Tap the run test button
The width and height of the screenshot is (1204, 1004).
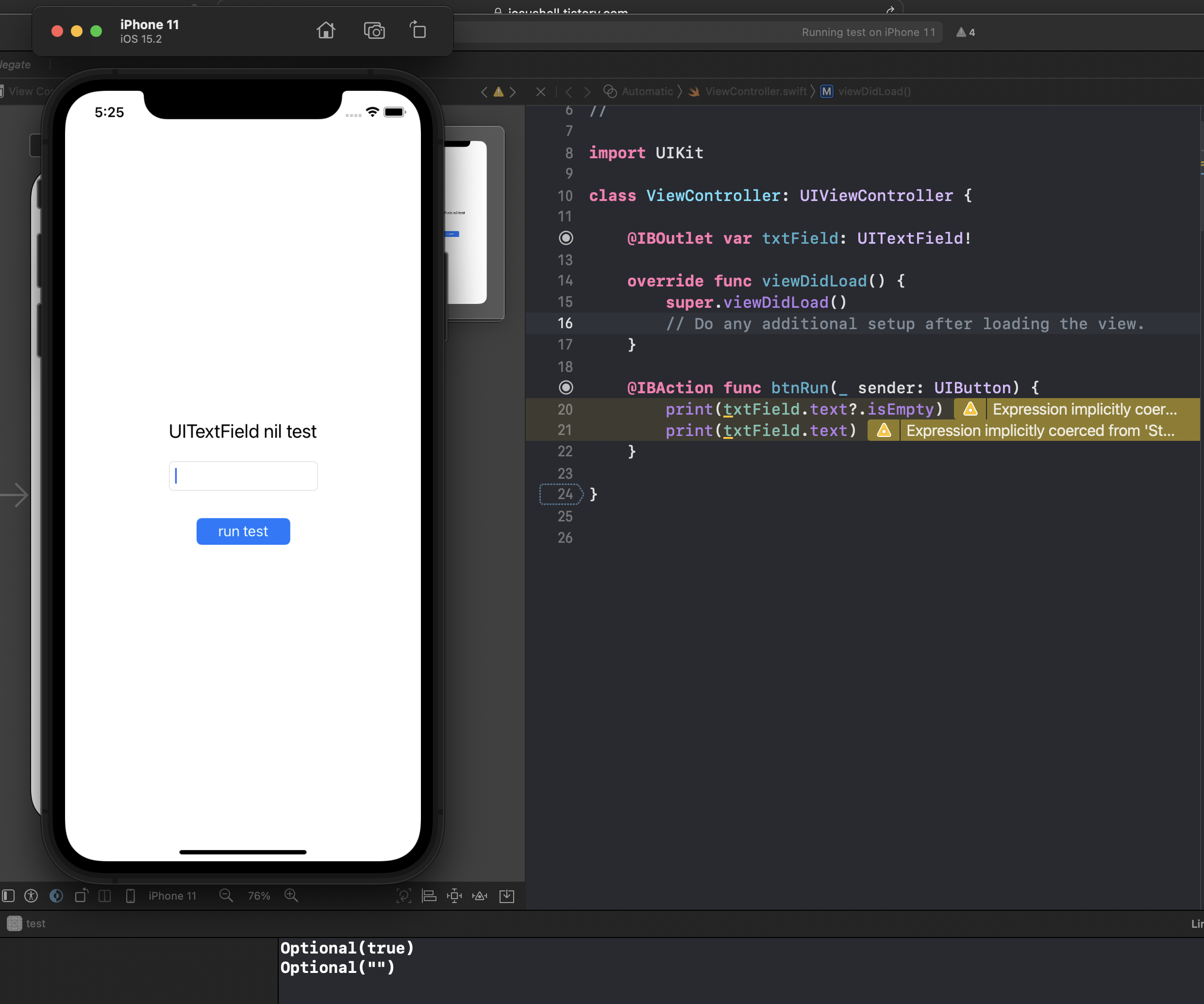click(243, 532)
